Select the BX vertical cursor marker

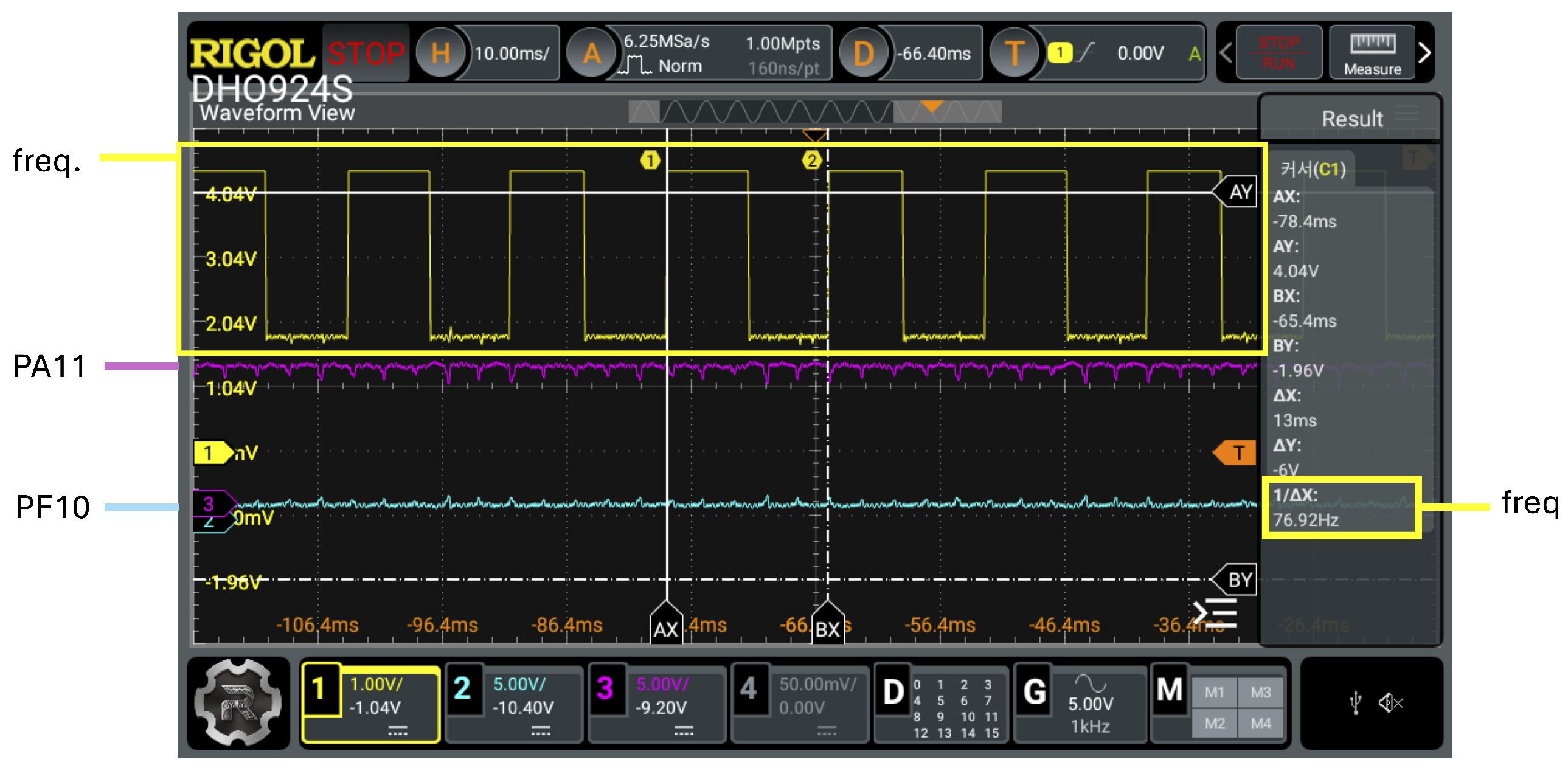(x=827, y=627)
